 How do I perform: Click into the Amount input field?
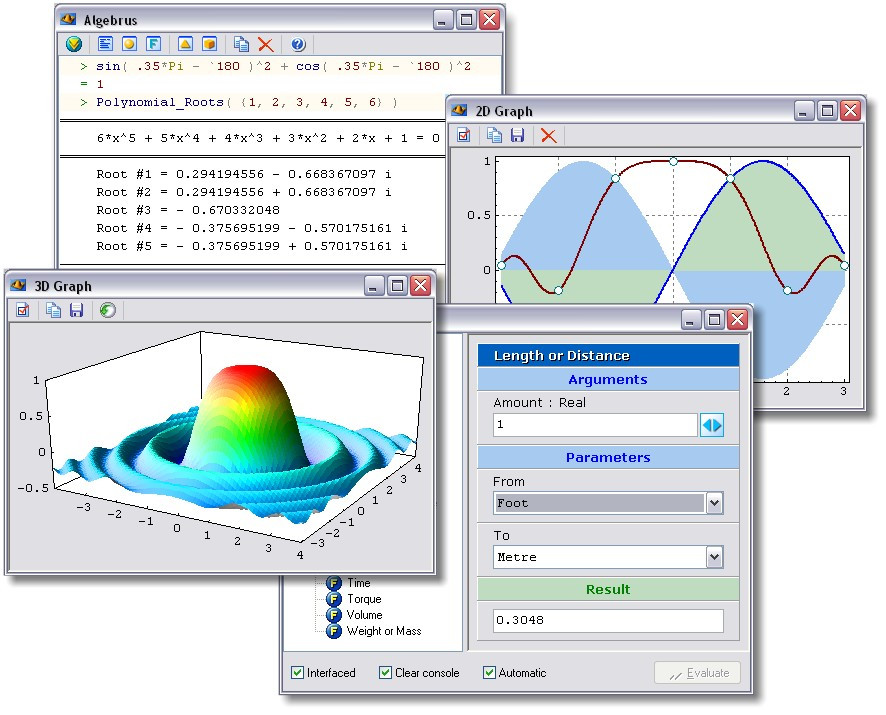596,424
